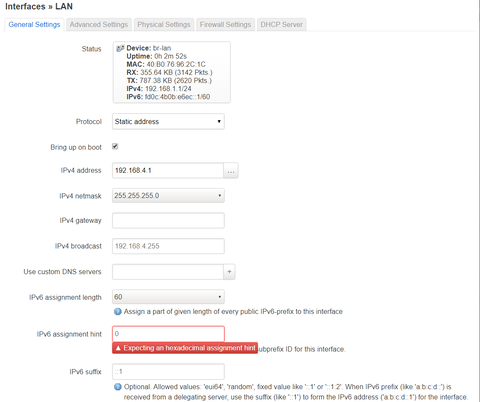The width and height of the screenshot is (480, 402).
Task: Click the RX 355.64 KB statistic
Action: point(169,73)
